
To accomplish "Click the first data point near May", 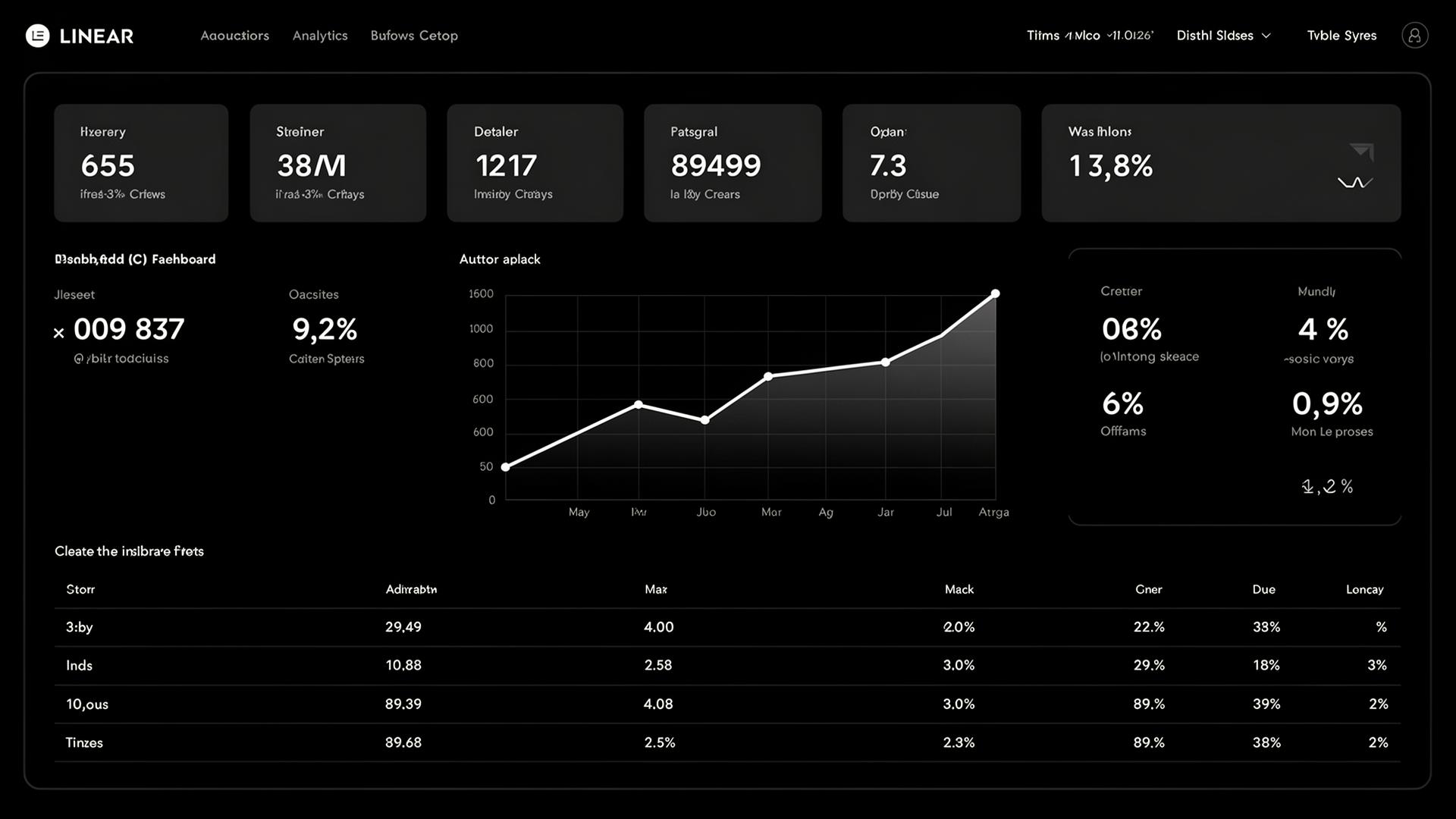I will [x=507, y=466].
